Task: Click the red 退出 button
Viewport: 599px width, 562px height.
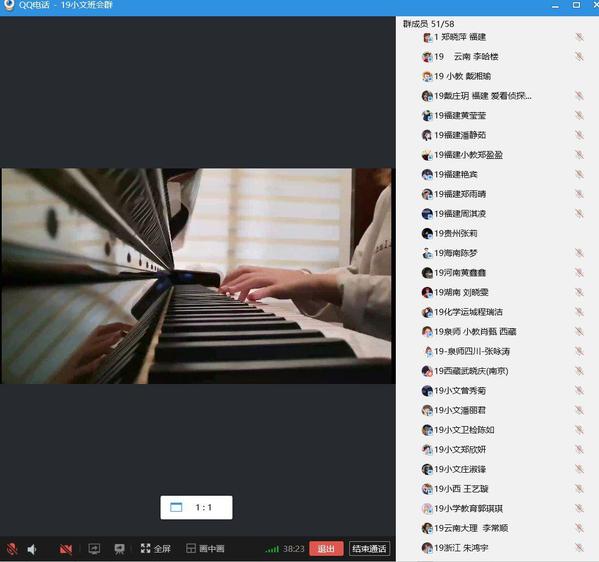Action: coord(326,549)
